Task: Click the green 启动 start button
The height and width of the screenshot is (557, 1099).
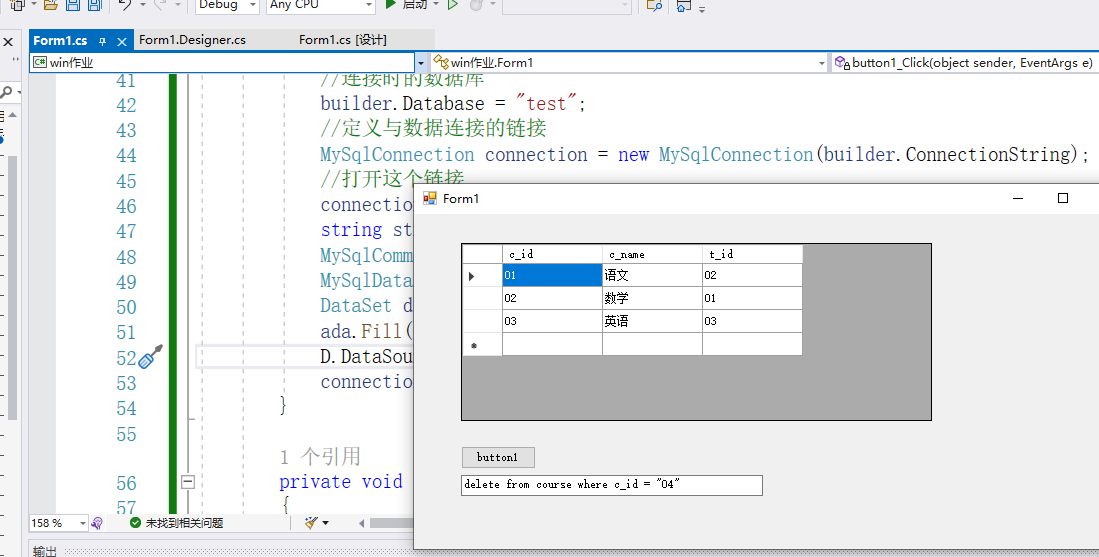Action: [x=407, y=4]
